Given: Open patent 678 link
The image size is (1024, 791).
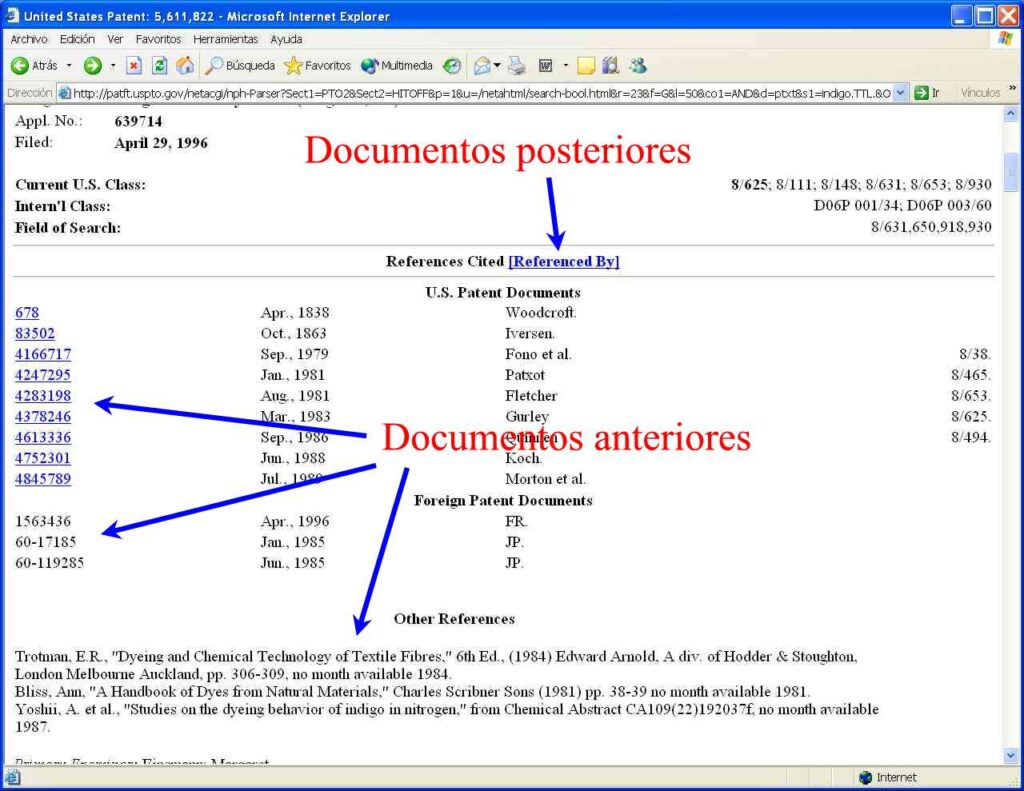Looking at the screenshot, I should [x=27, y=313].
